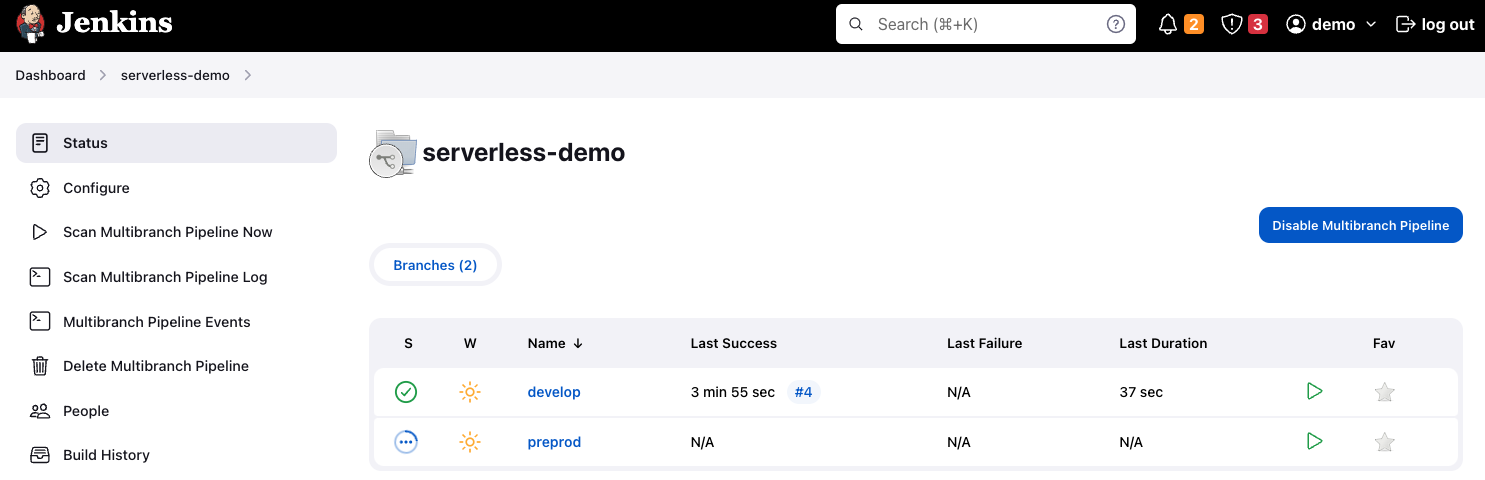Viewport: 1485px width, 480px height.
Task: Open the notifications bell icon
Action: (1168, 24)
